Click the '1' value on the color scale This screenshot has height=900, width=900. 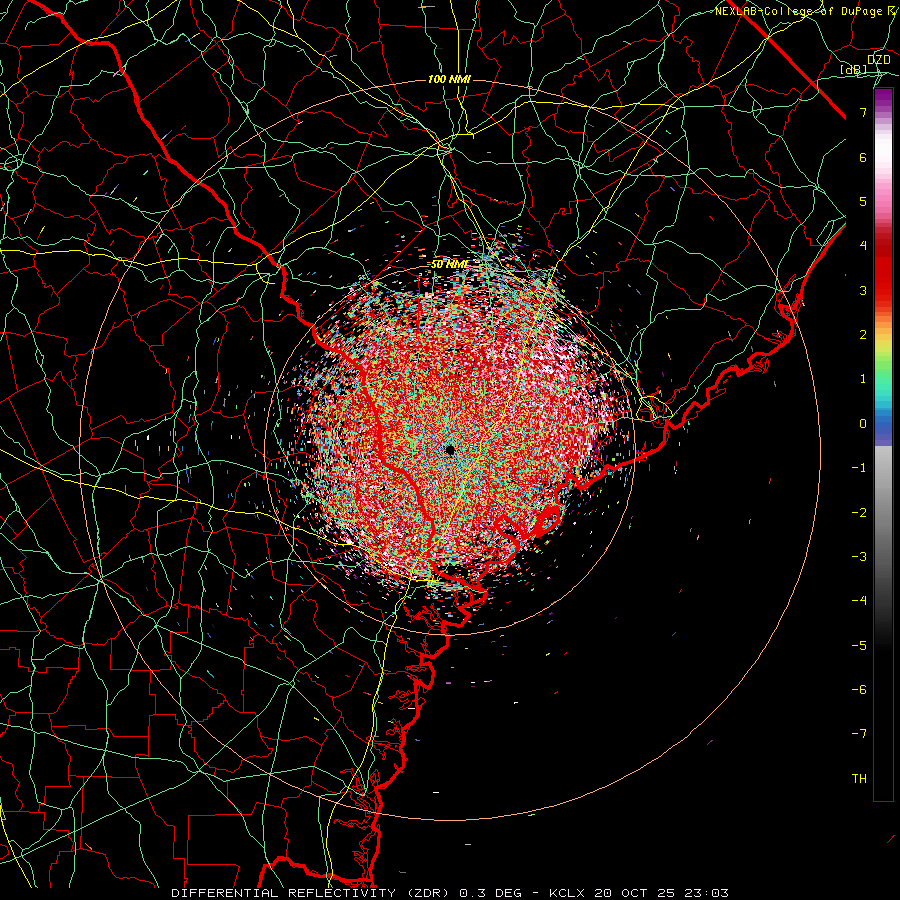(863, 379)
